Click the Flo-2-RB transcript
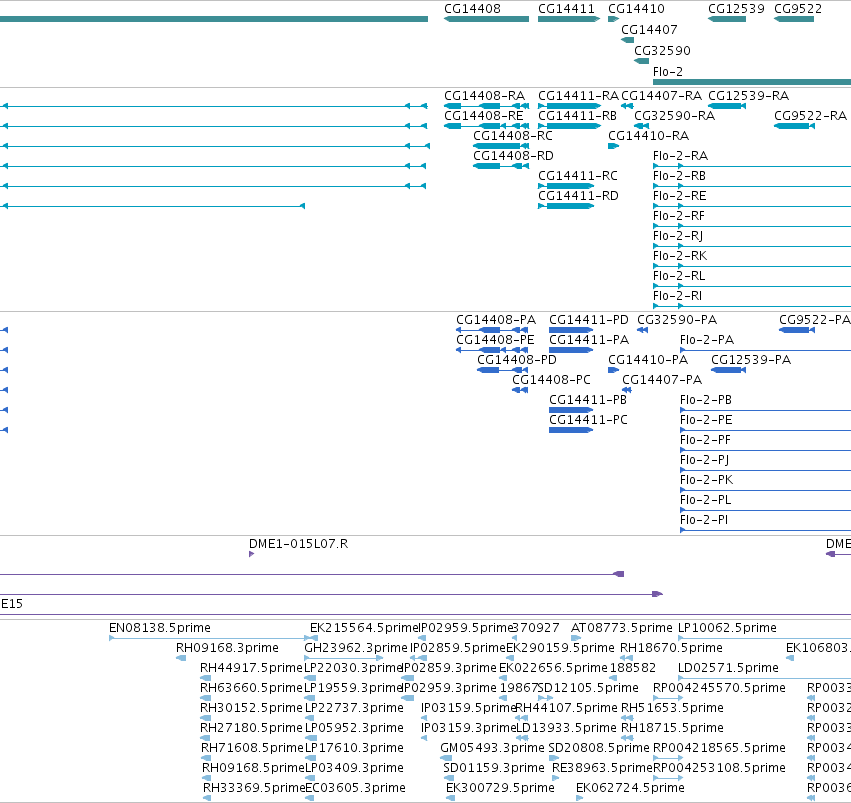This screenshot has height=803, width=851. point(679,176)
